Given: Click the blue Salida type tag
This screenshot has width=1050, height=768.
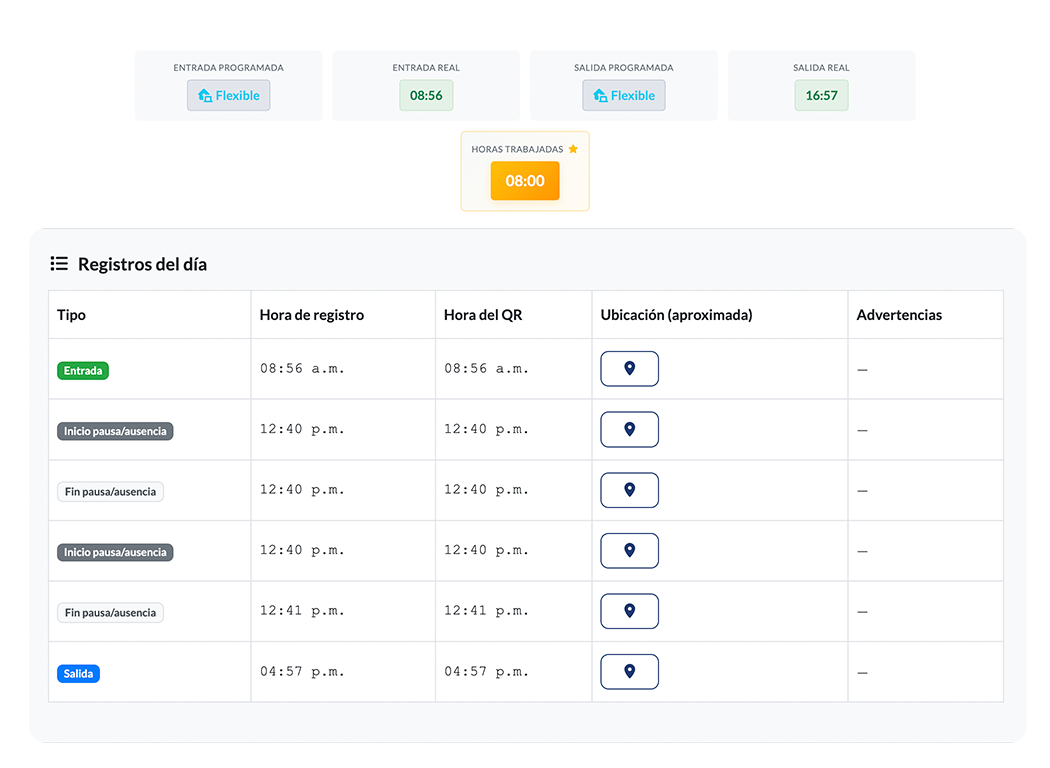Looking at the screenshot, I should click(79, 673).
